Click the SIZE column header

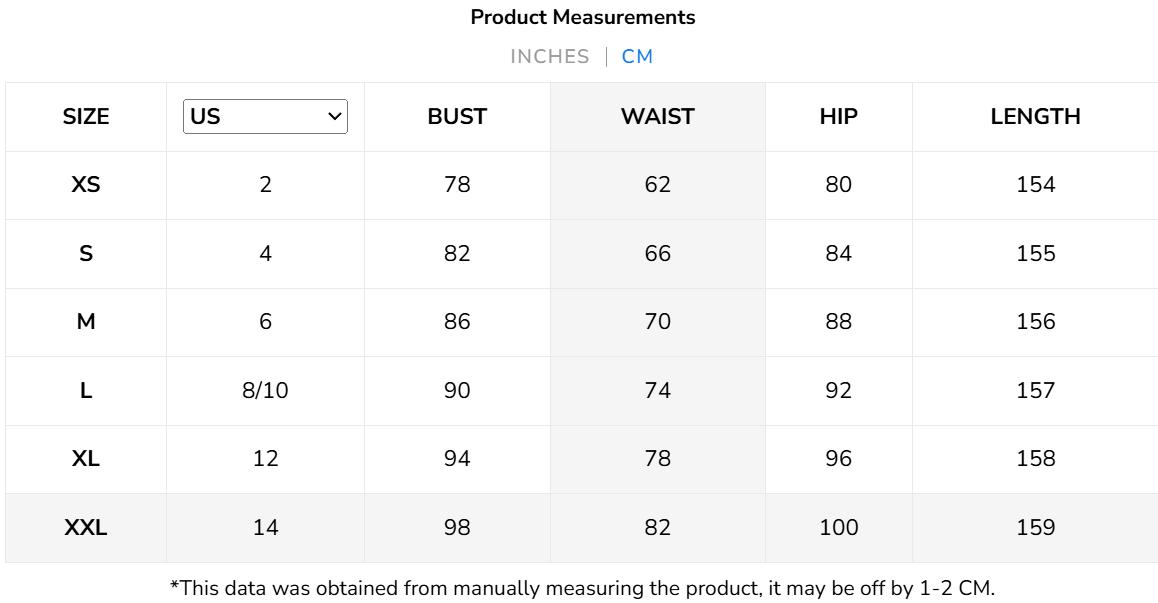(86, 117)
